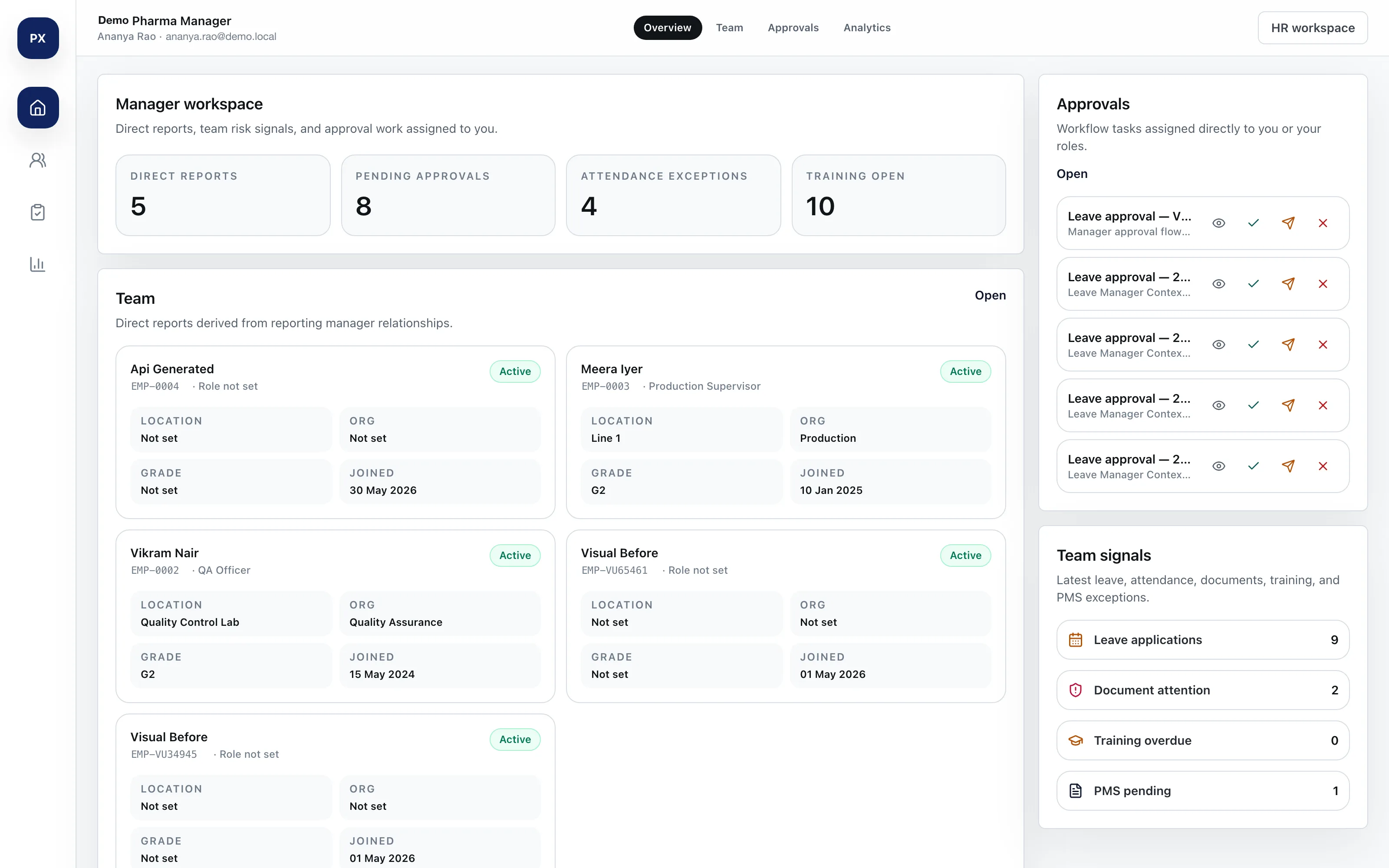
Task: Click Leave approval — V... task title
Action: 1129,217
